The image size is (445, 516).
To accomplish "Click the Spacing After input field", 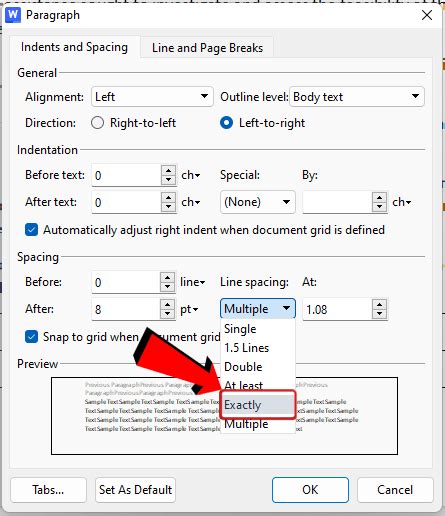I will click(125, 309).
